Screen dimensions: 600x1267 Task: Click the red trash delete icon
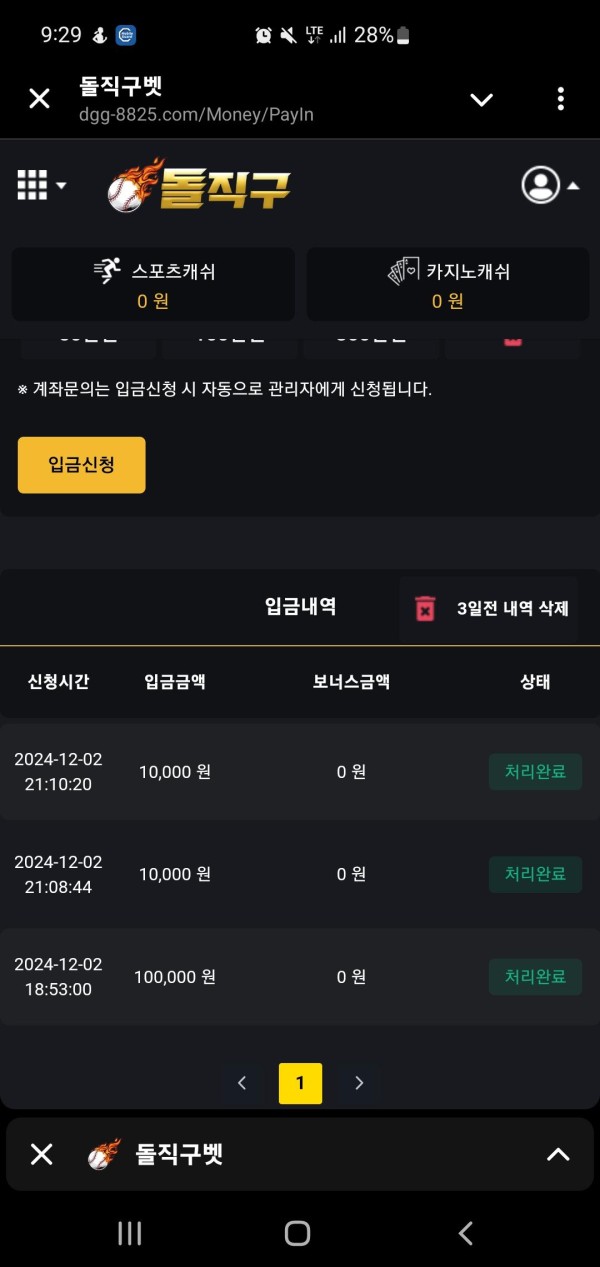[426, 608]
